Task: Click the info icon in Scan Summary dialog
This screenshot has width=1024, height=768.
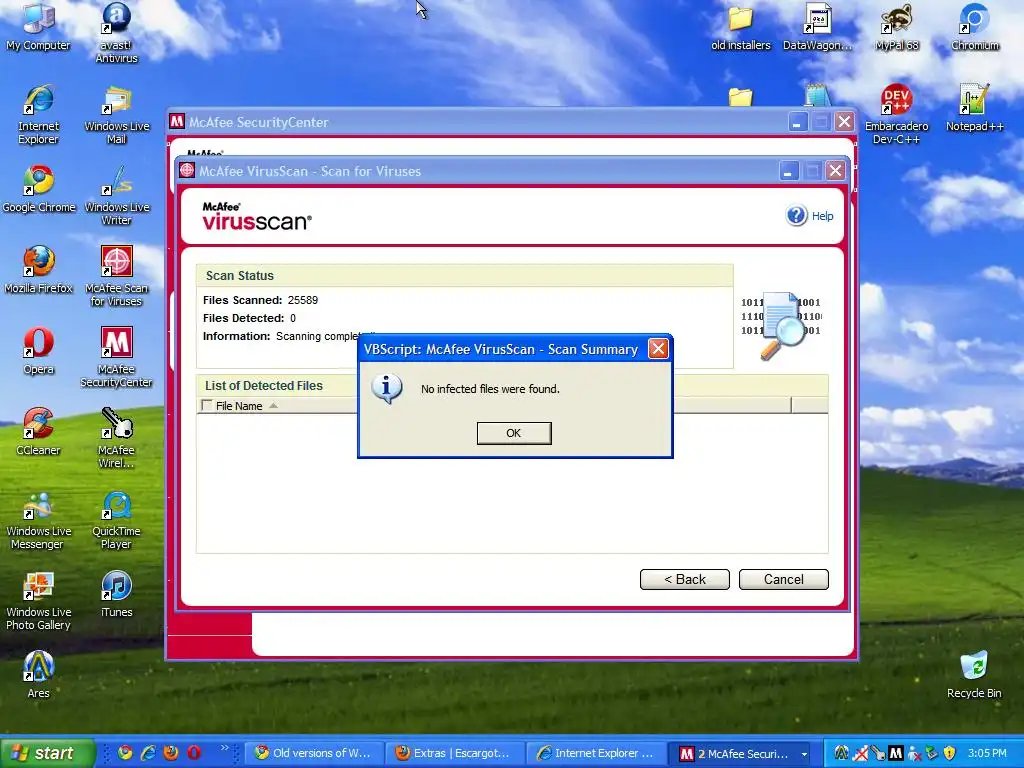Action: tap(386, 389)
